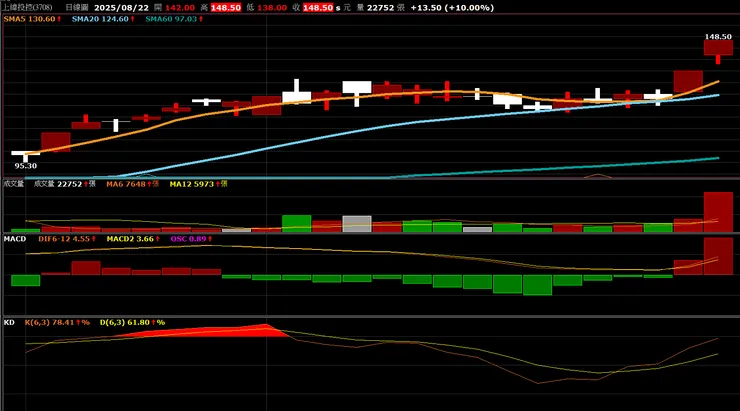This screenshot has width=740, height=411.
Task: Select the SMA20 124.60 legend
Action: point(103,19)
